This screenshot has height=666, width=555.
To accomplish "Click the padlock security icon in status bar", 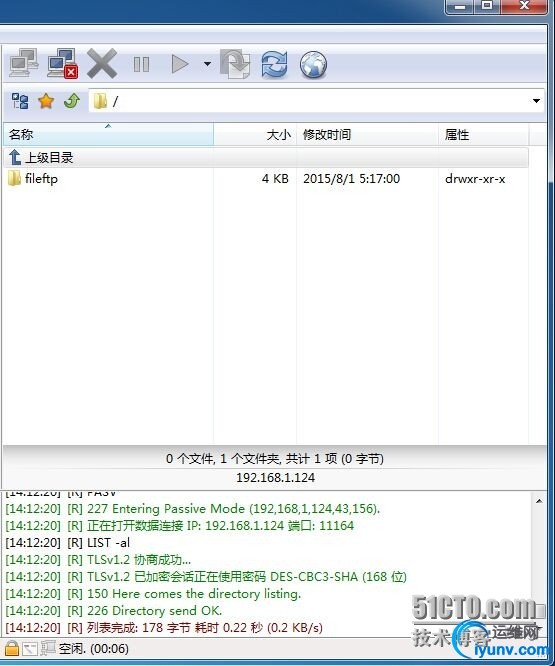I will tap(11, 648).
